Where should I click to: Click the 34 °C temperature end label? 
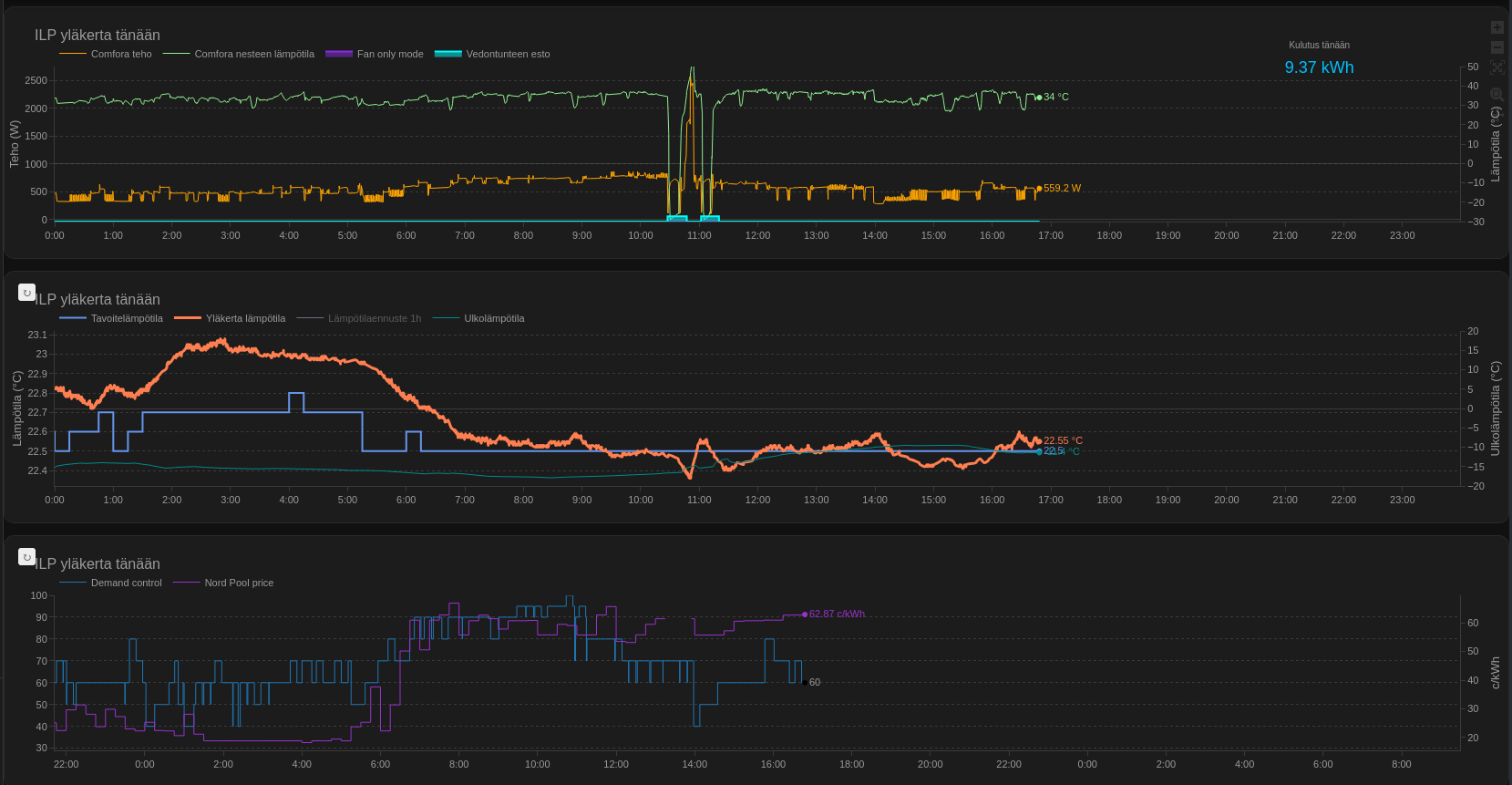click(x=1055, y=98)
